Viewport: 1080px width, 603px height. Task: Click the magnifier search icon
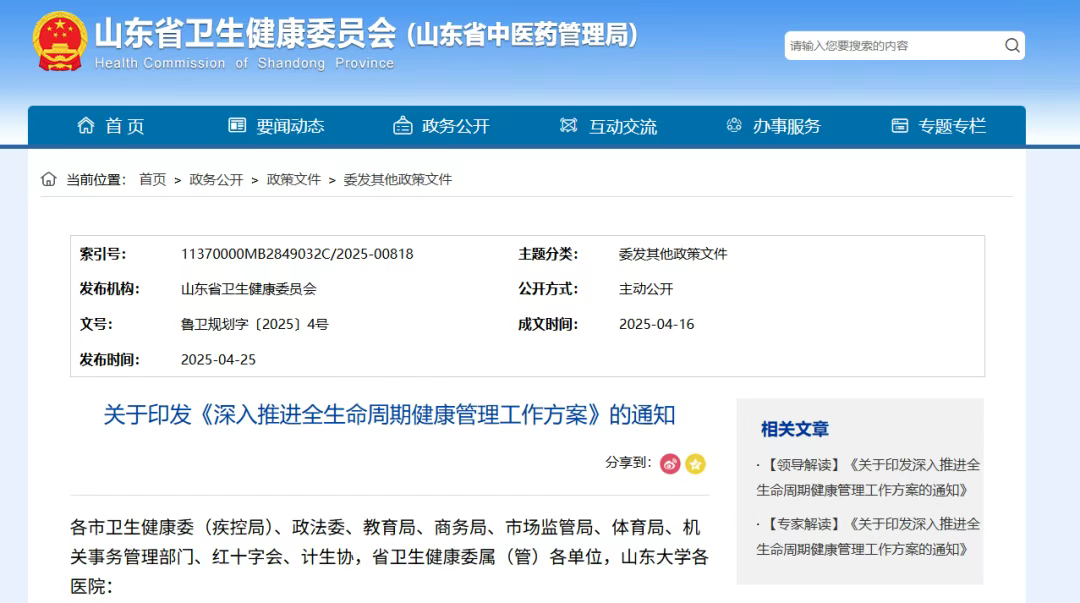pyautogui.click(x=1012, y=46)
